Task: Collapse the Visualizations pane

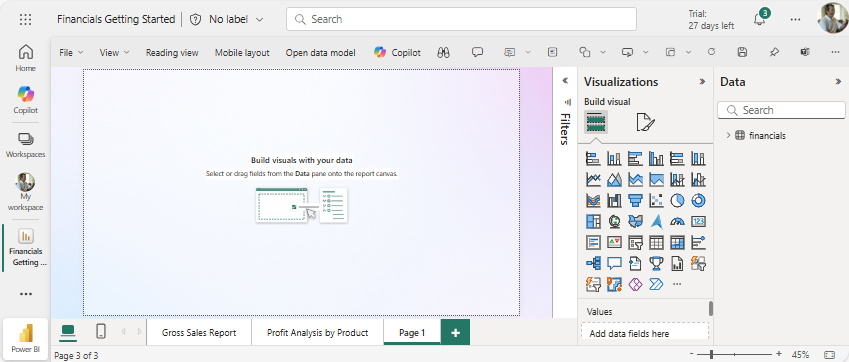Action: click(x=702, y=82)
